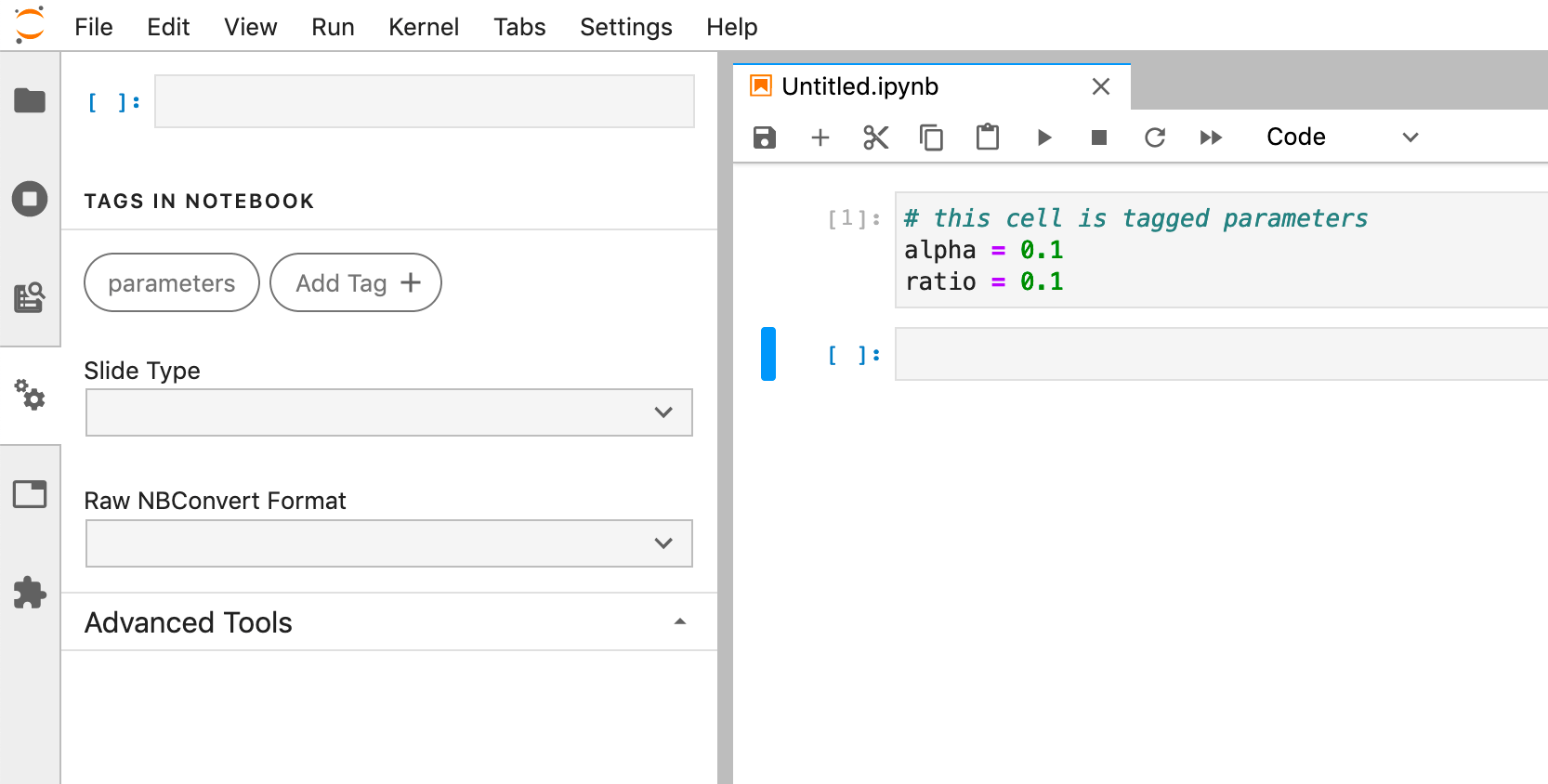Viewport: 1548px width, 784px height.
Task: Open the Kernel menu
Action: pyautogui.click(x=424, y=27)
